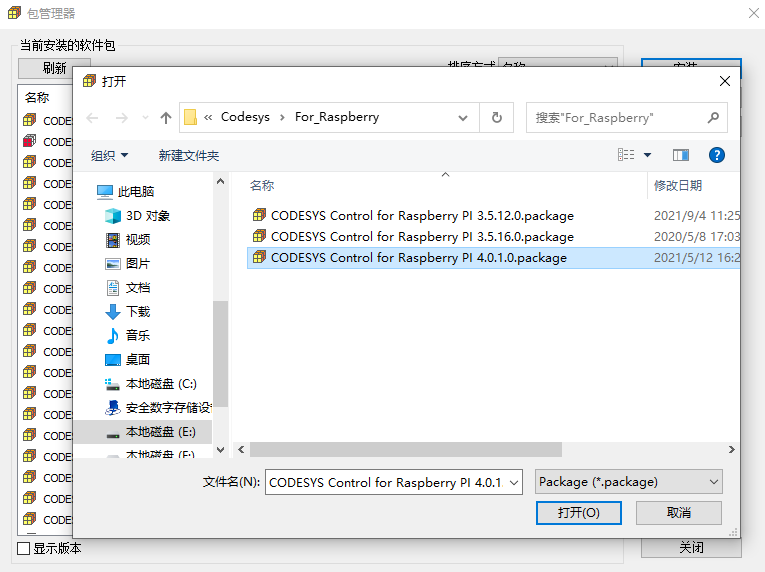Open the Package file type dropdown
Screen dimensions: 765x572
pos(628,482)
